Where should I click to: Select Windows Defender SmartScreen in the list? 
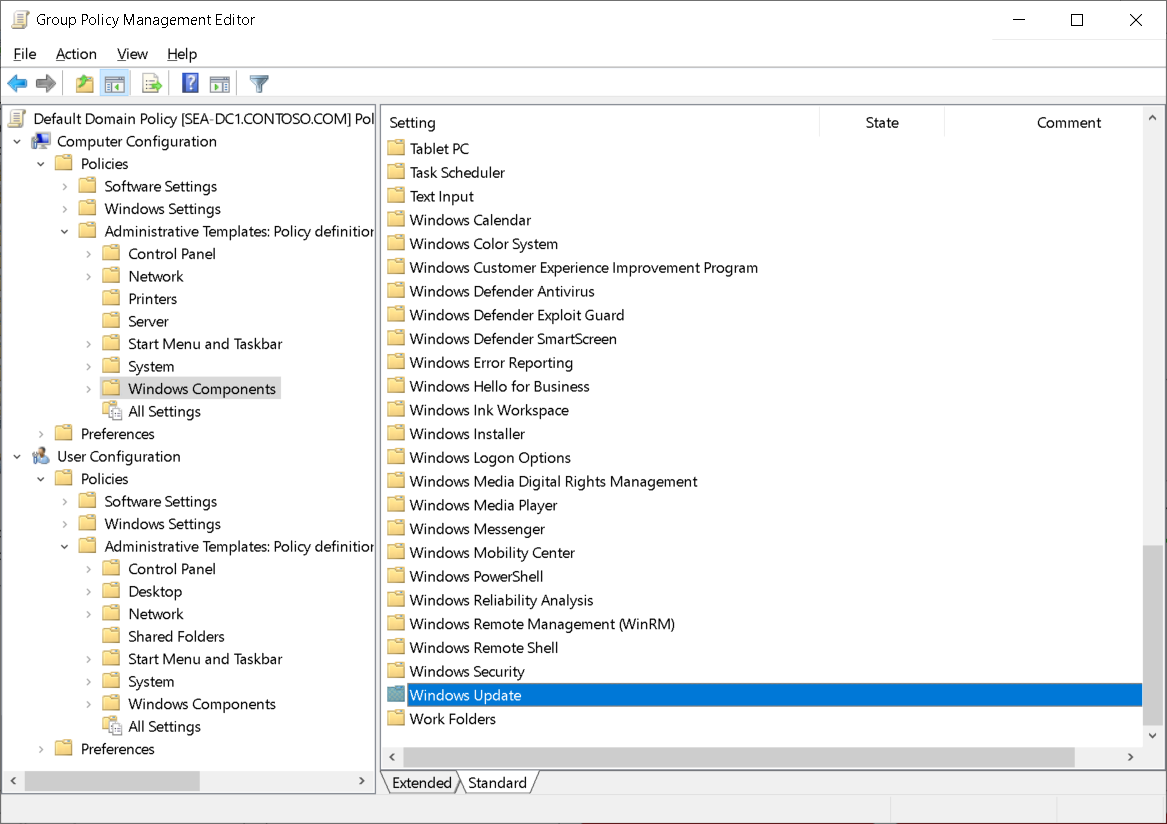[x=513, y=339]
